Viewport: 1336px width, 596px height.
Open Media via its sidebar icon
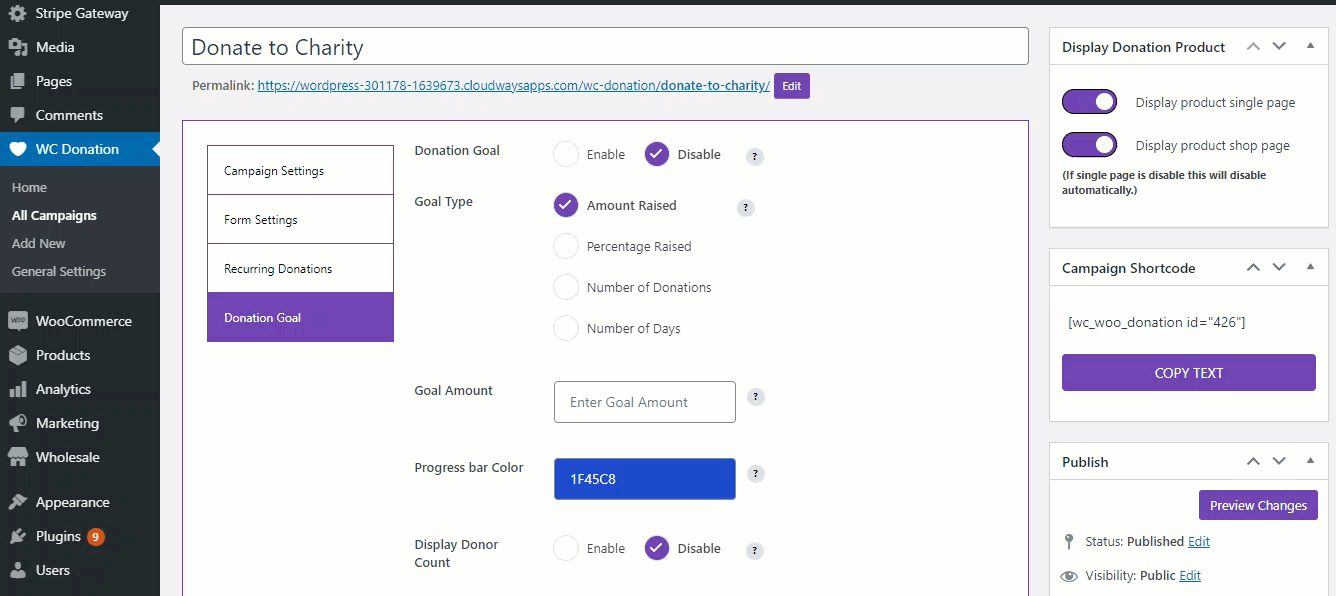(x=17, y=47)
